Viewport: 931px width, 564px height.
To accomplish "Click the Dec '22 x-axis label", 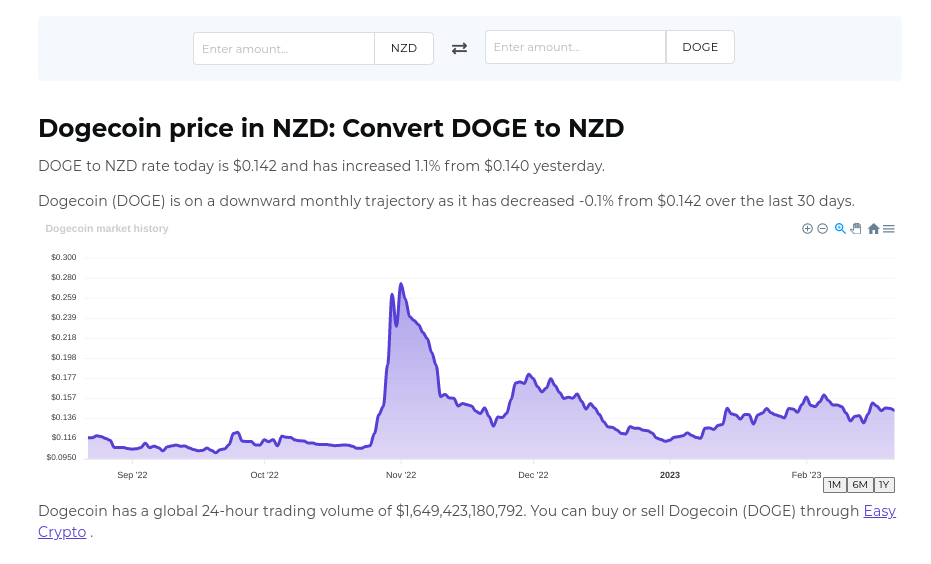I will [x=533, y=475].
